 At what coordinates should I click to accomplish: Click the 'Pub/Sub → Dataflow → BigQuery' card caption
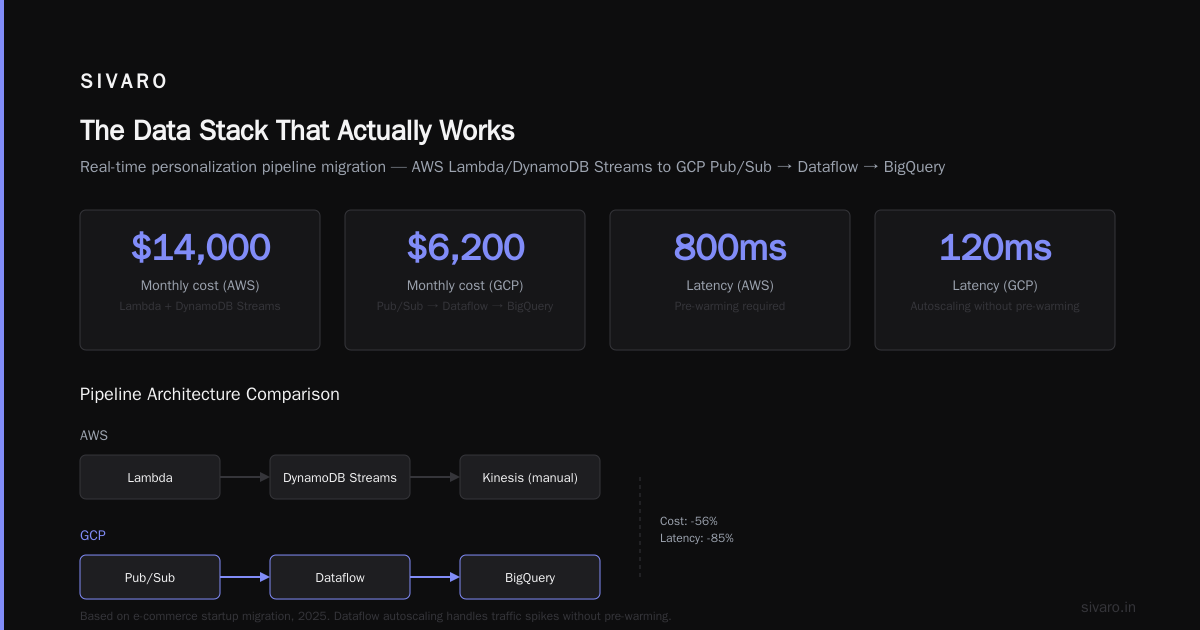coord(465,306)
